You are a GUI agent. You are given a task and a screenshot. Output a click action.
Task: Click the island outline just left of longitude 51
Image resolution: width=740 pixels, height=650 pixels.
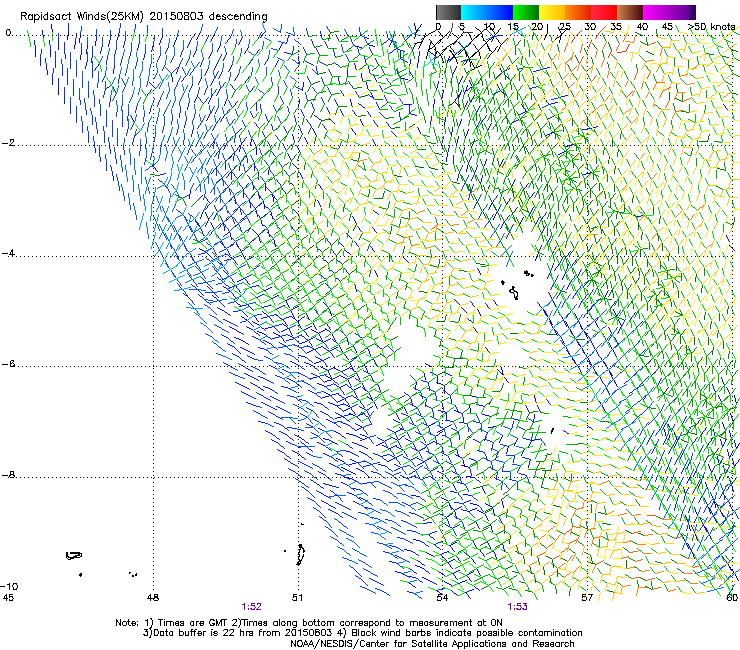300,555
